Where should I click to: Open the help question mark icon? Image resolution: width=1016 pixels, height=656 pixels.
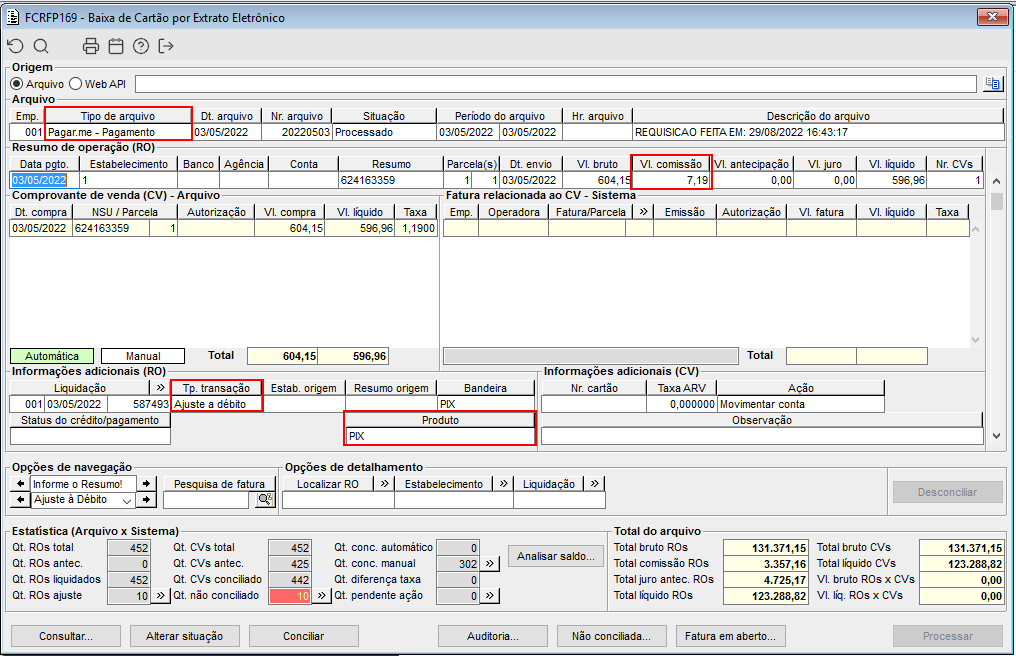point(141,46)
